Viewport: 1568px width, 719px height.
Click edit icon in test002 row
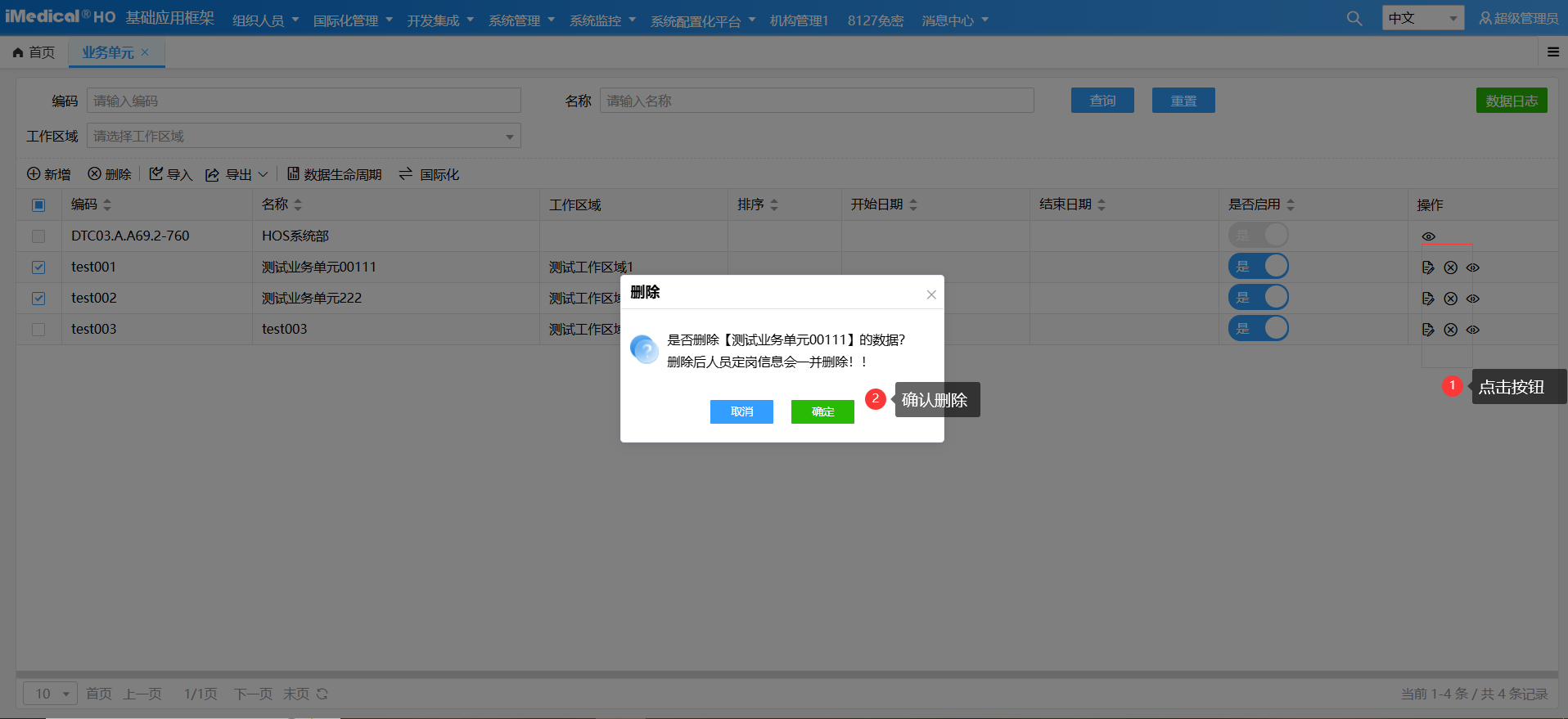(1428, 299)
